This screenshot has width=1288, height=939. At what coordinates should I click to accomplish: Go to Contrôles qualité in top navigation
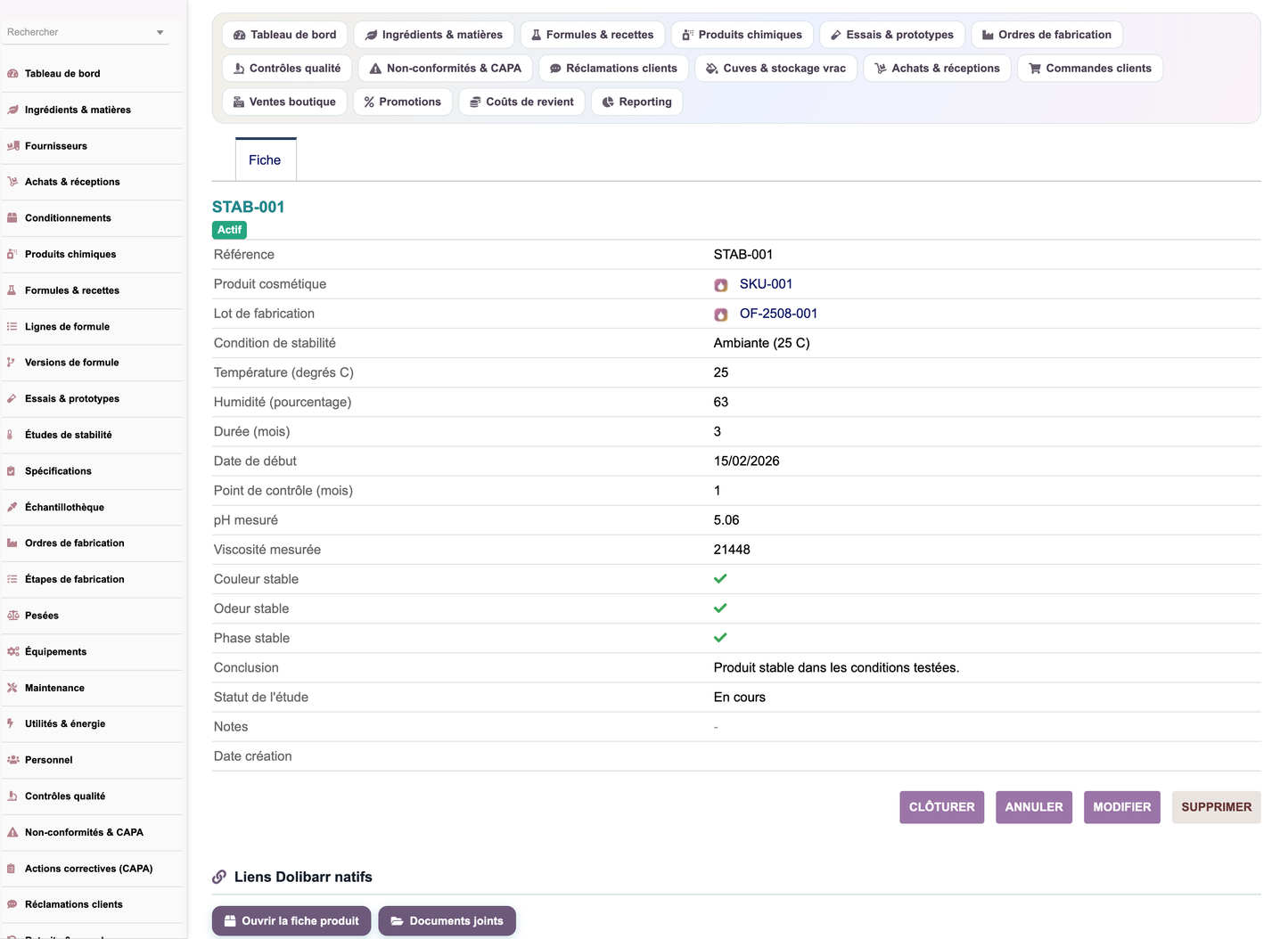tap(287, 69)
